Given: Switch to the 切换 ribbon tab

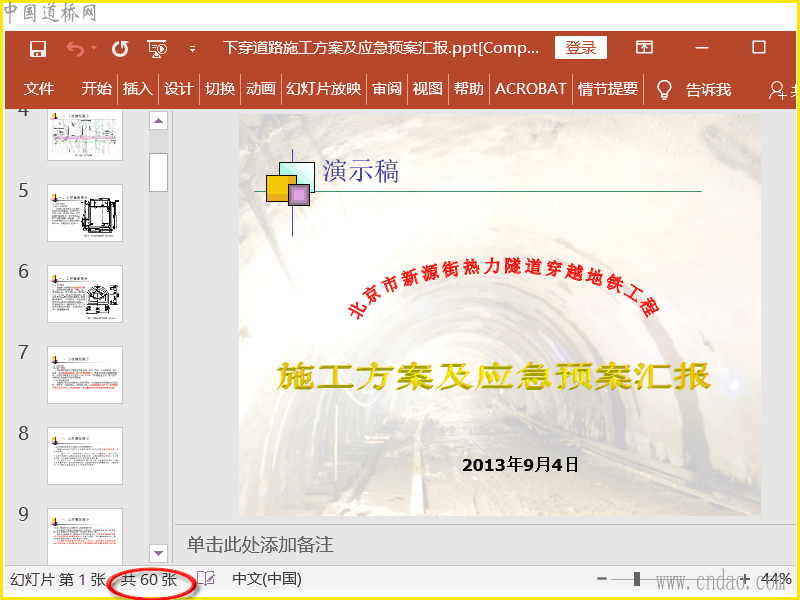Looking at the screenshot, I should point(220,89).
